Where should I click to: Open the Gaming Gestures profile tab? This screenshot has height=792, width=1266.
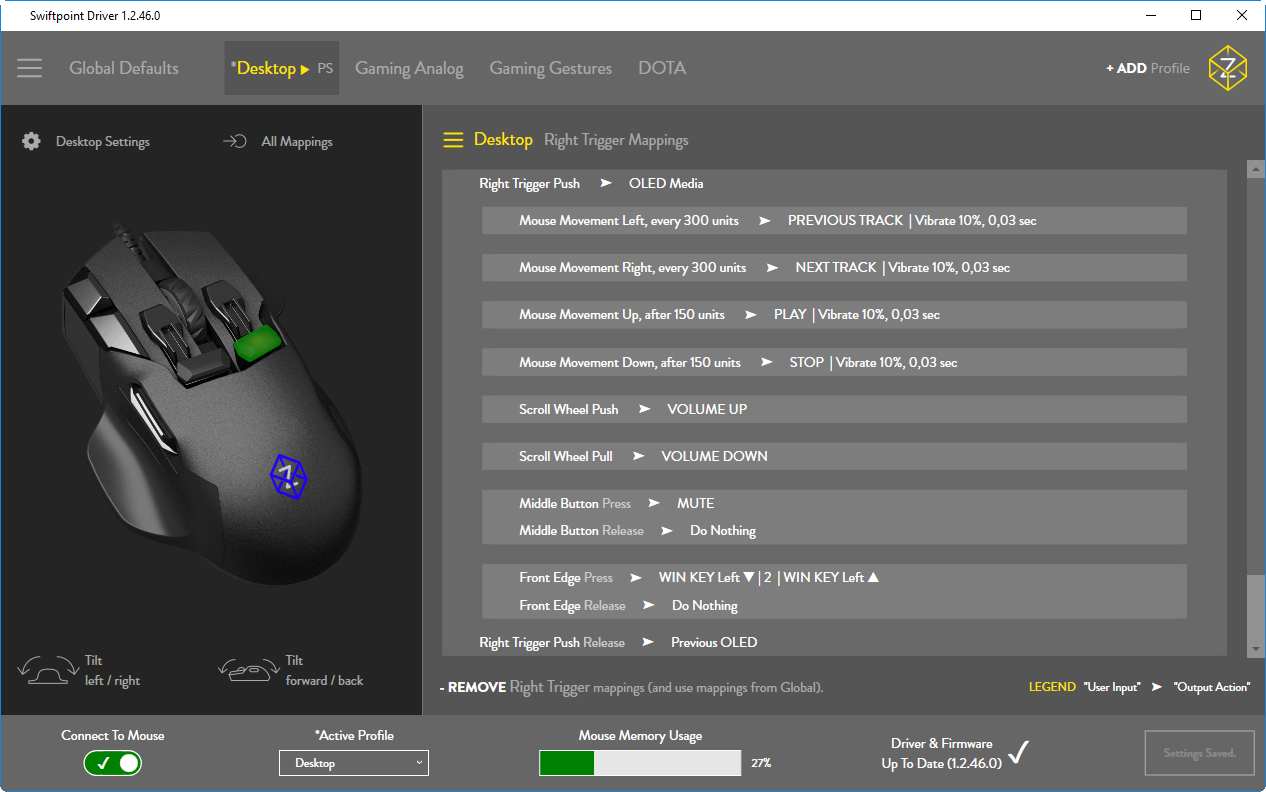(550, 68)
